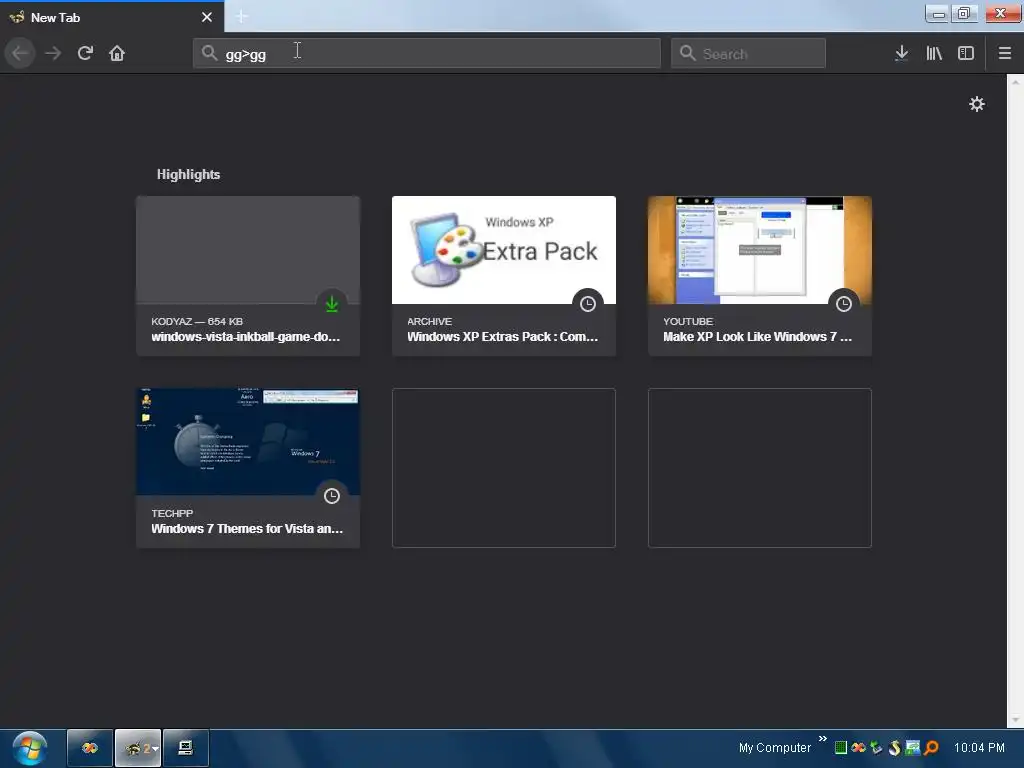Click the history clock badge on Archive card

click(x=588, y=304)
